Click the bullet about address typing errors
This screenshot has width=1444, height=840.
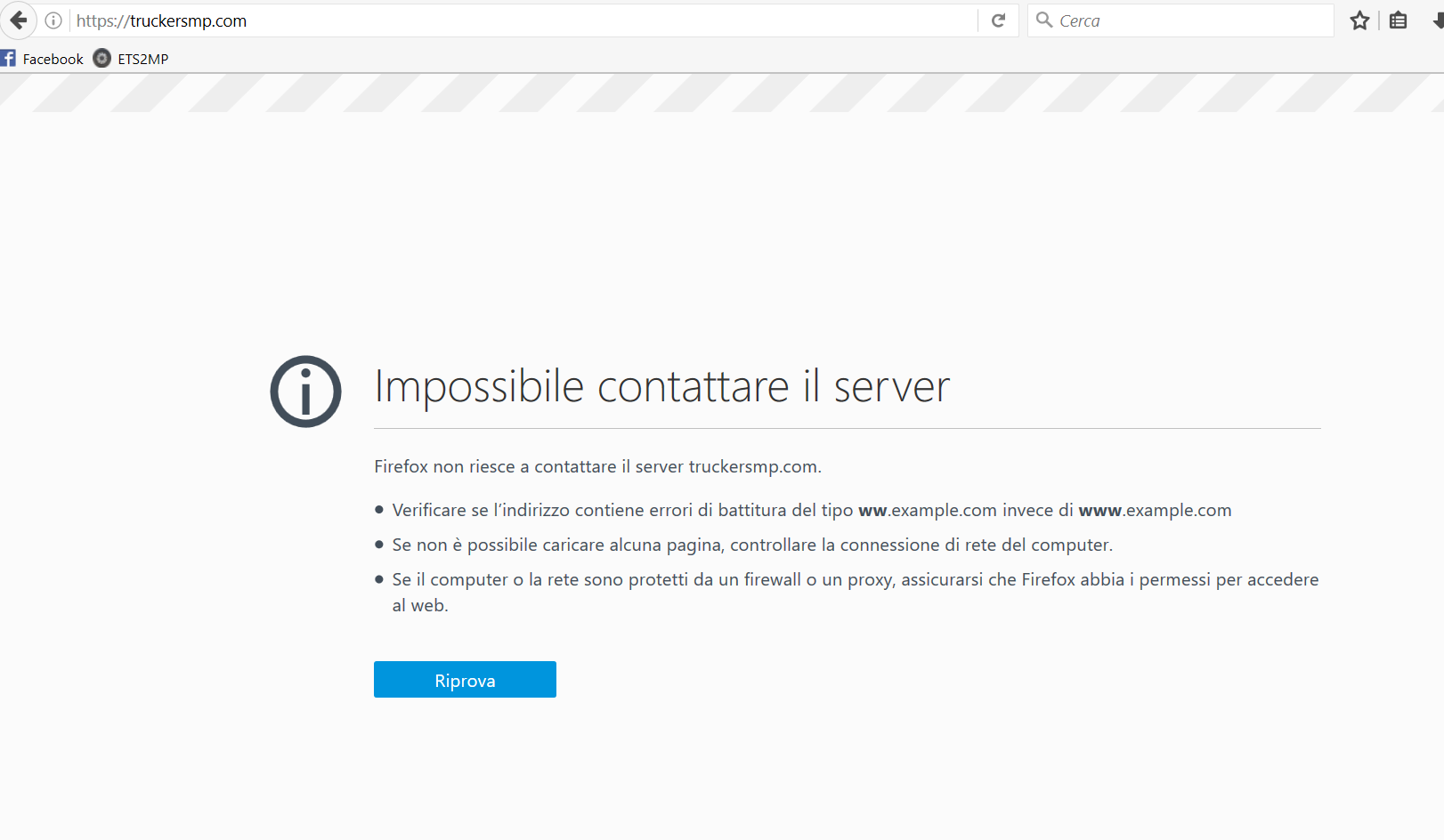(x=811, y=510)
